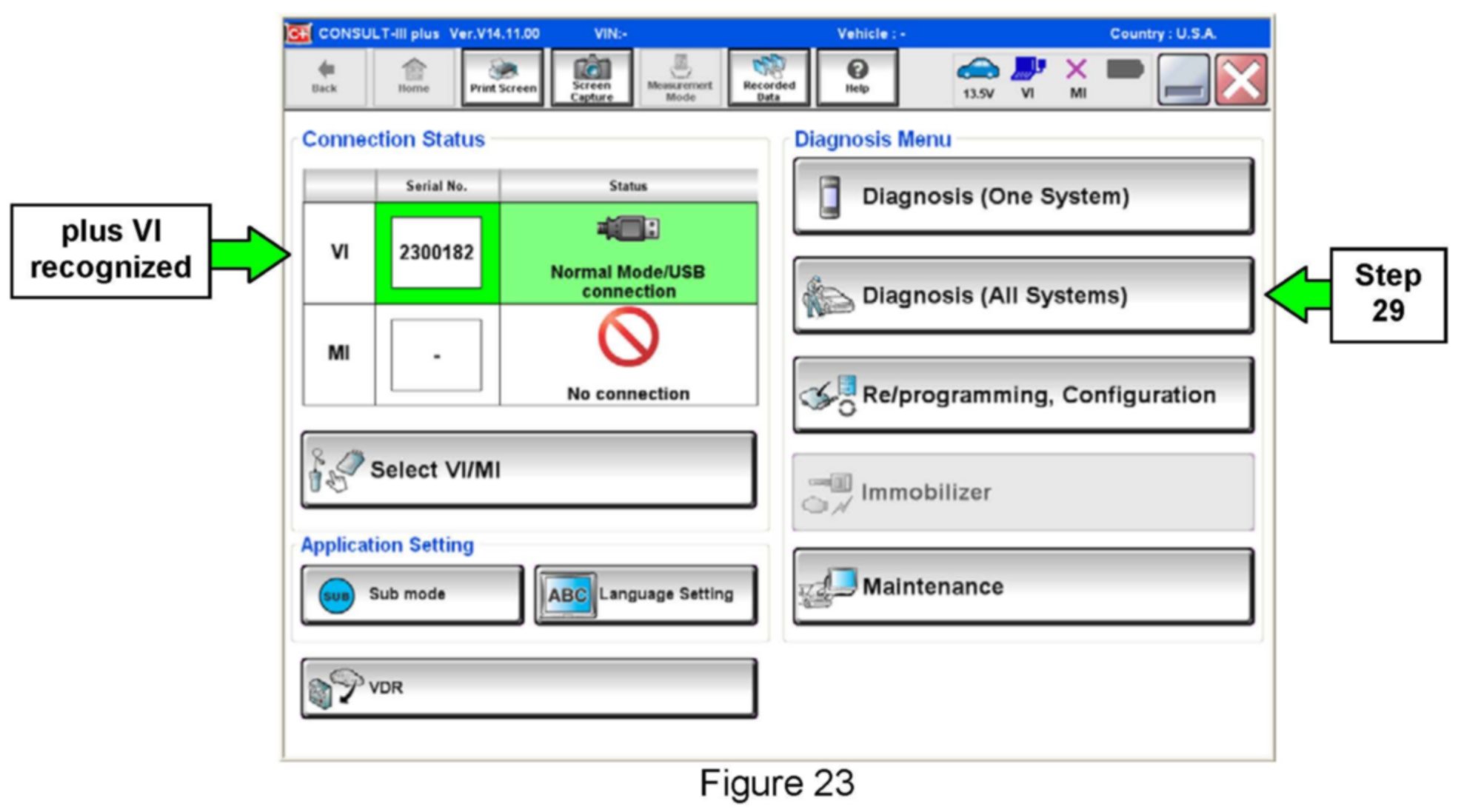
Task: Go to the Home toolbar icon
Action: [413, 77]
